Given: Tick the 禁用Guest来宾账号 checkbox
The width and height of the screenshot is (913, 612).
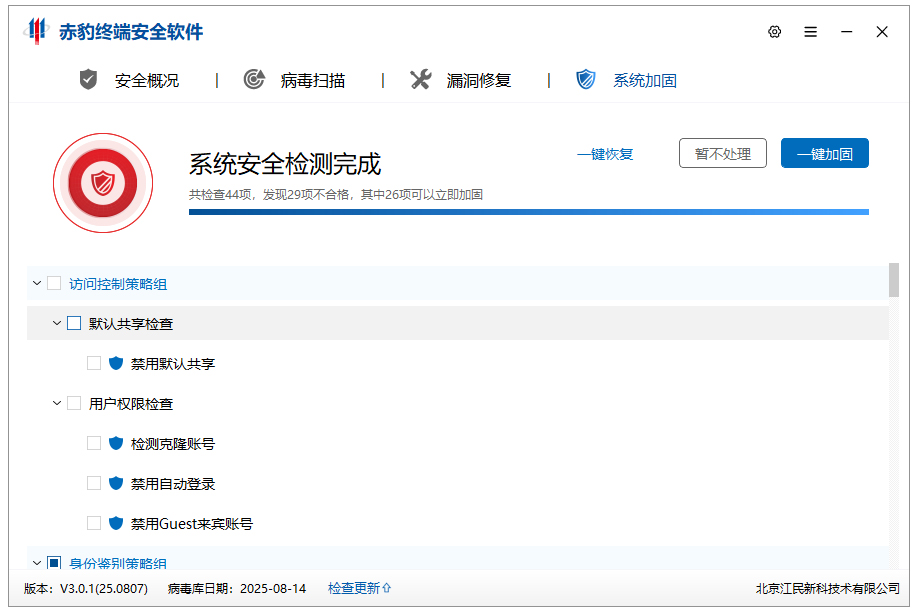Looking at the screenshot, I should click(94, 523).
